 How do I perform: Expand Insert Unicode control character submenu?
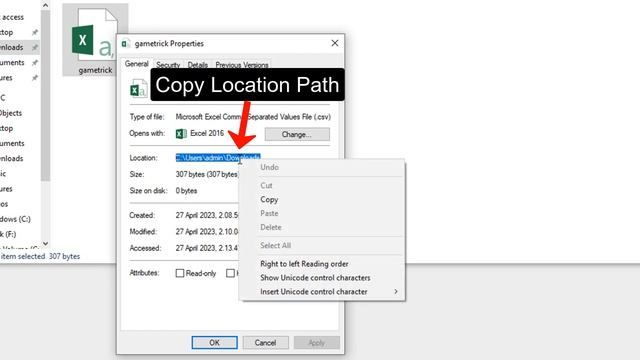click(322, 291)
